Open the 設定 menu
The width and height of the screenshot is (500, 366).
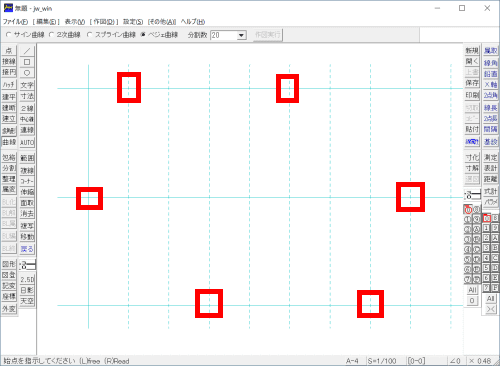coord(133,22)
